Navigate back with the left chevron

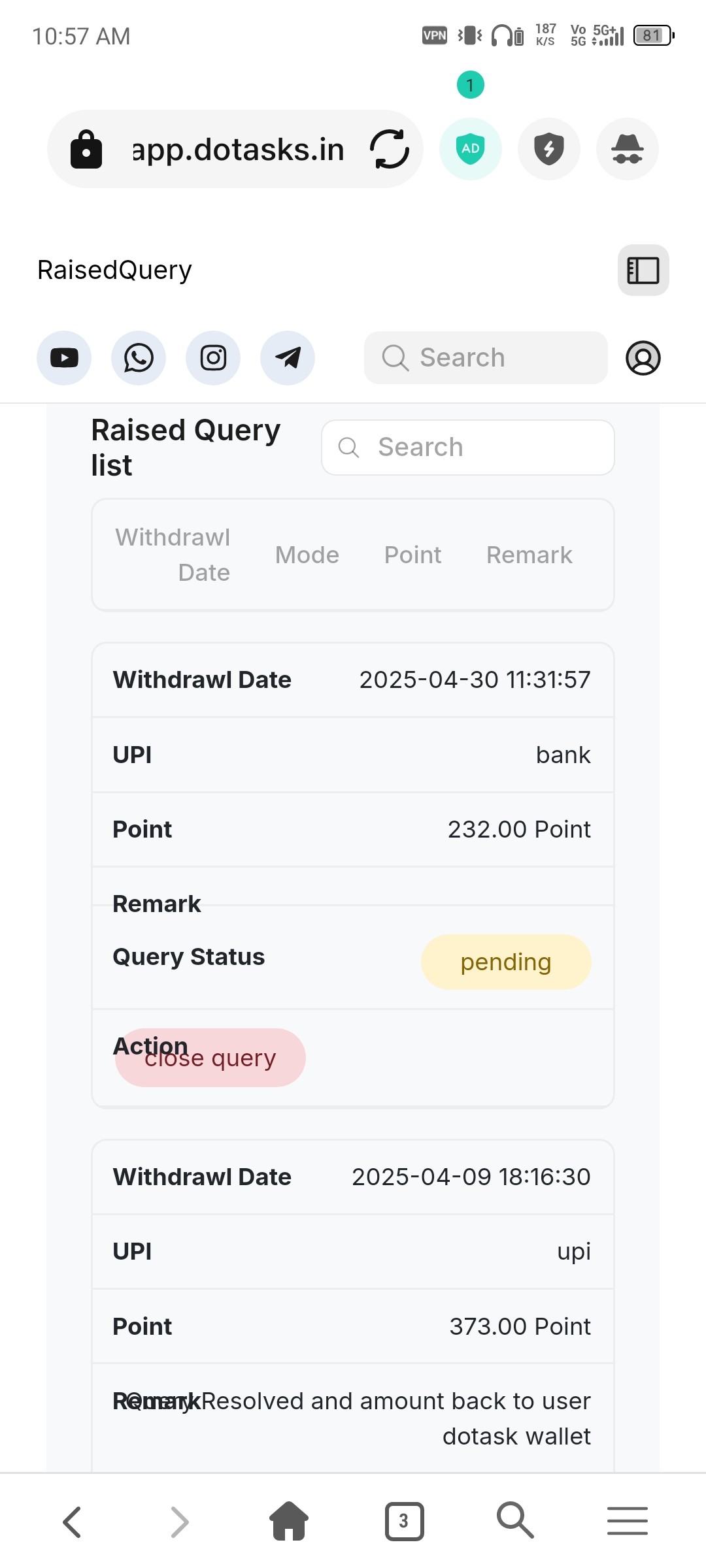(x=72, y=1522)
